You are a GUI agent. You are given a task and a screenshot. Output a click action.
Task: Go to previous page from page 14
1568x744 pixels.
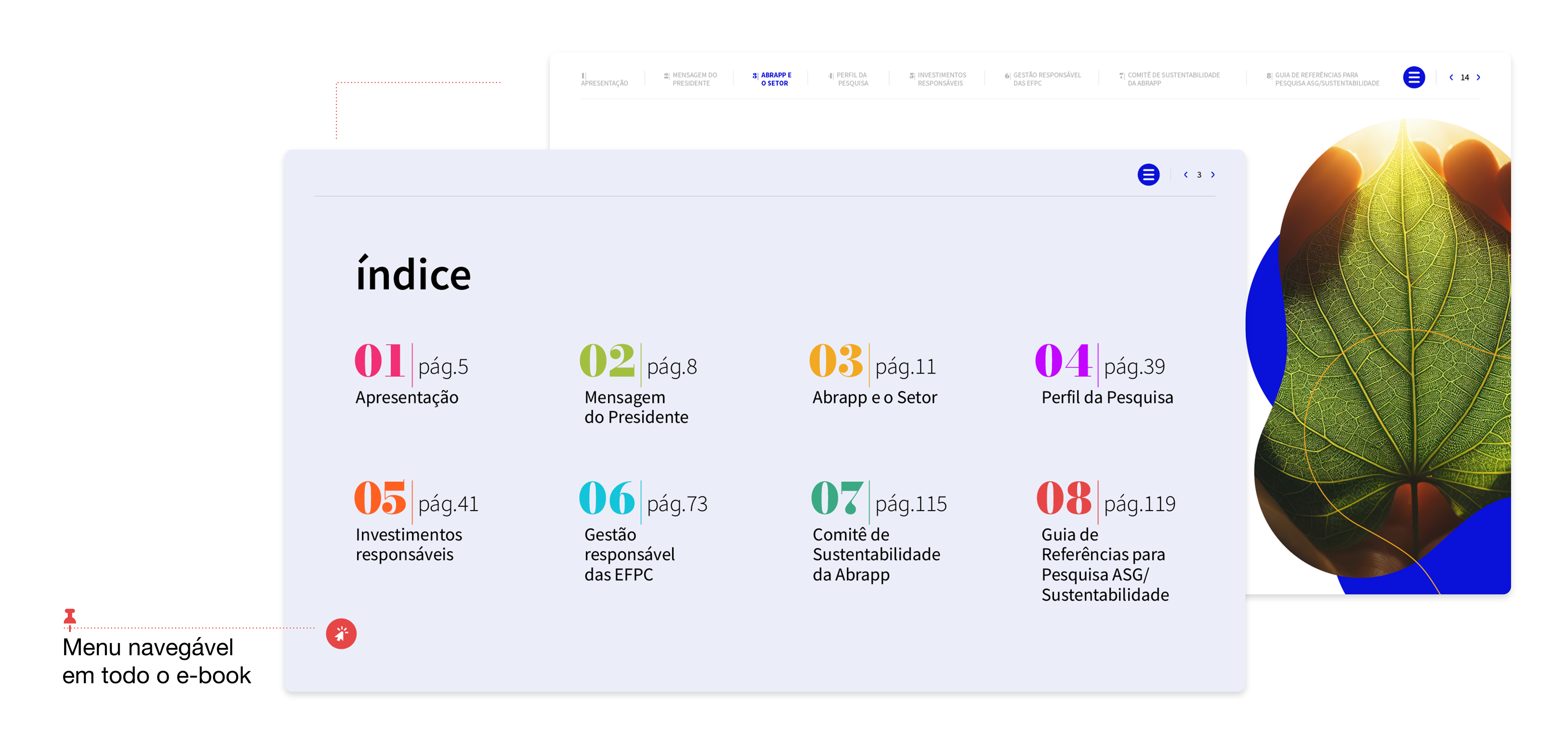1451,77
